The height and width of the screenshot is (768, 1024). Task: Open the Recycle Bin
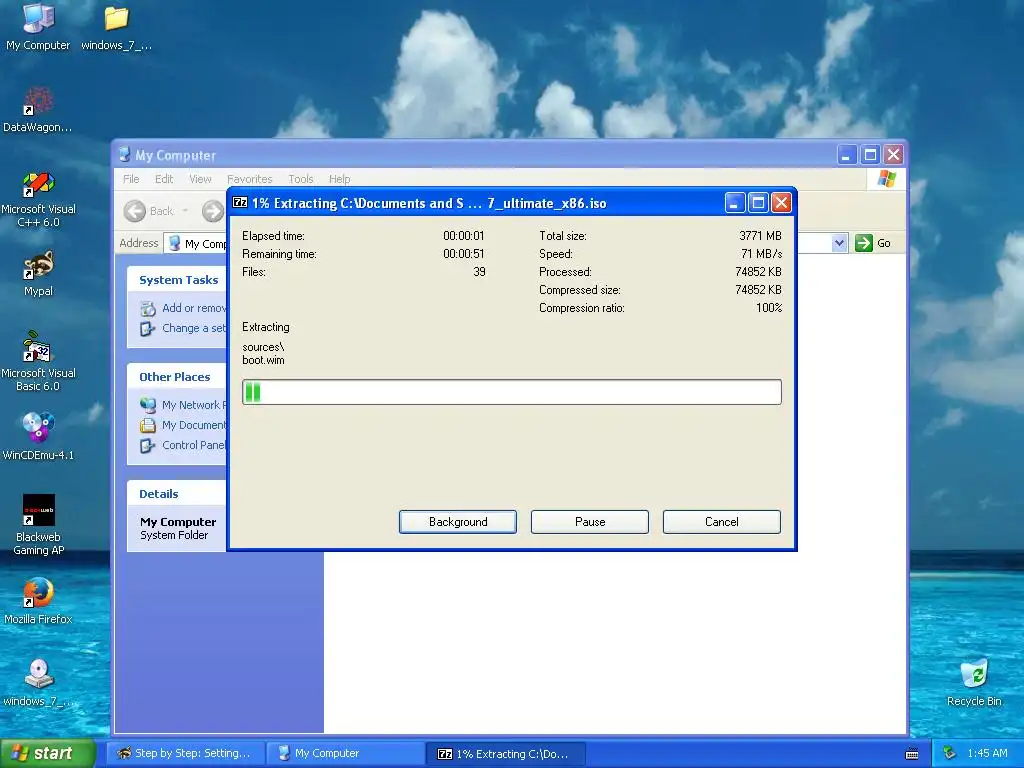pos(974,683)
